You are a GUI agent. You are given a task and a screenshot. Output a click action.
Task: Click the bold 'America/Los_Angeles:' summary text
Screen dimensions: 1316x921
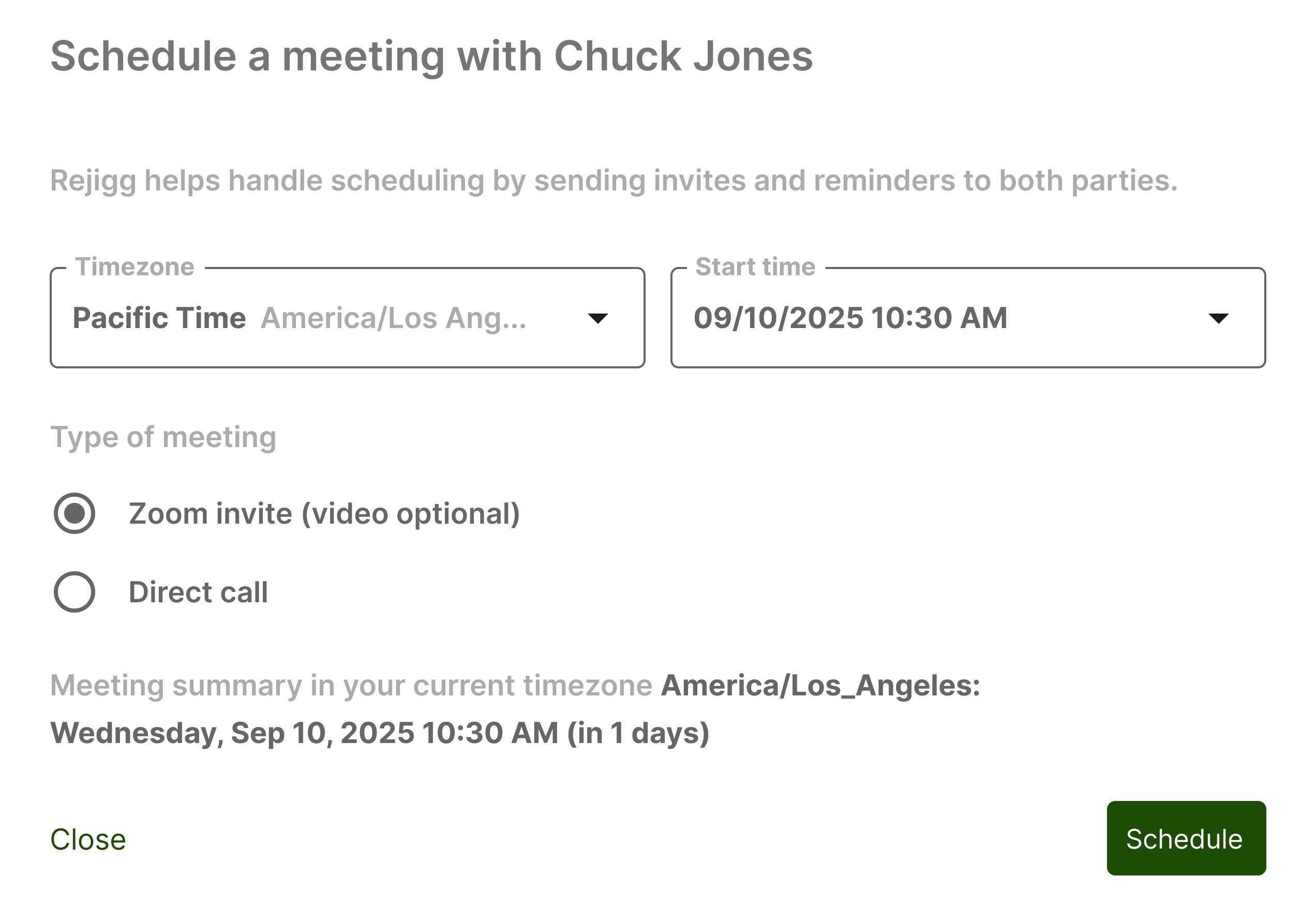coord(820,685)
